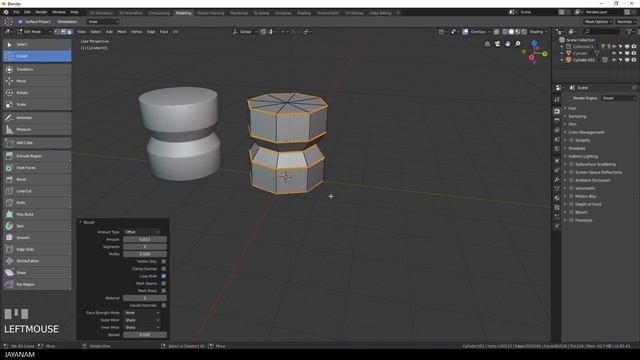Pick the Move tool
This screenshot has width=640, height=360.
coord(37,81)
